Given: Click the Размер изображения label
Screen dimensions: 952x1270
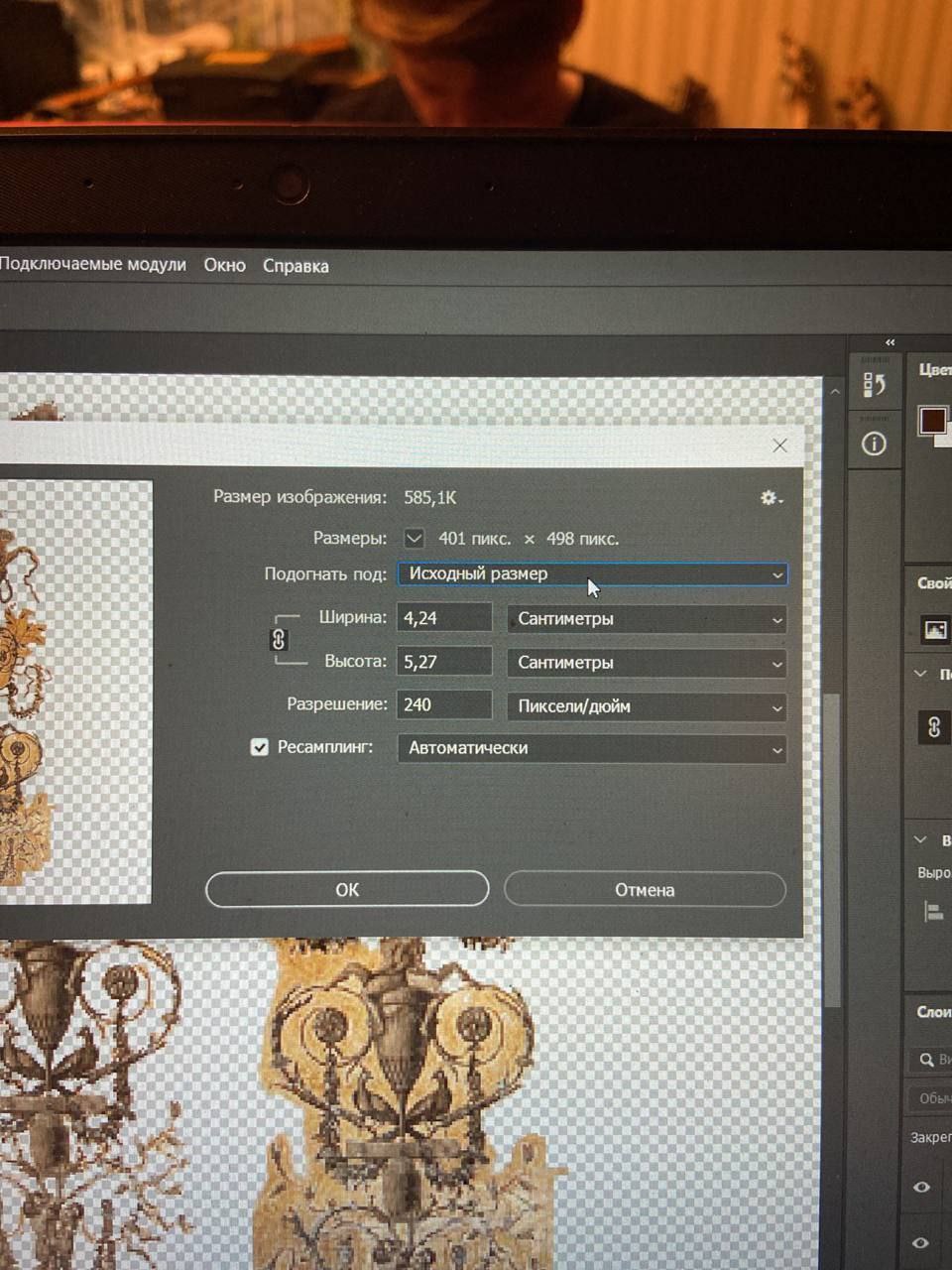Looking at the screenshot, I should pos(299,496).
